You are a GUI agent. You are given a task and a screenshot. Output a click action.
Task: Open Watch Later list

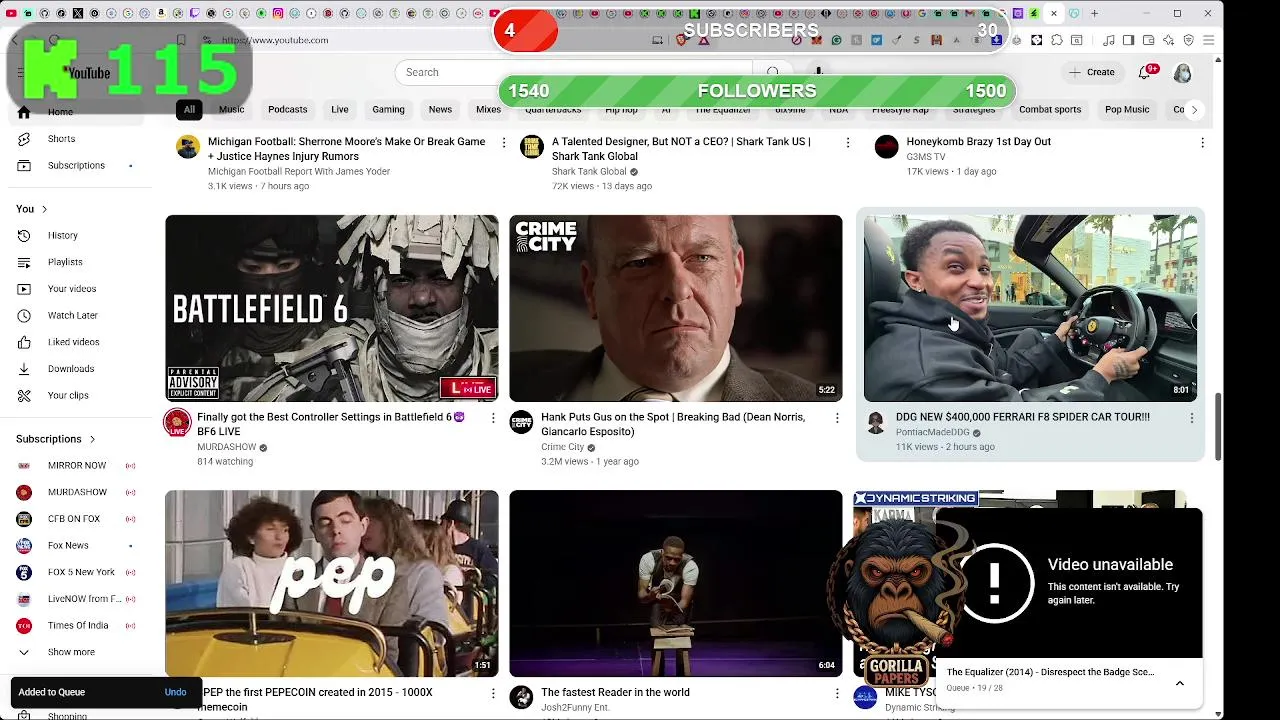(72, 315)
